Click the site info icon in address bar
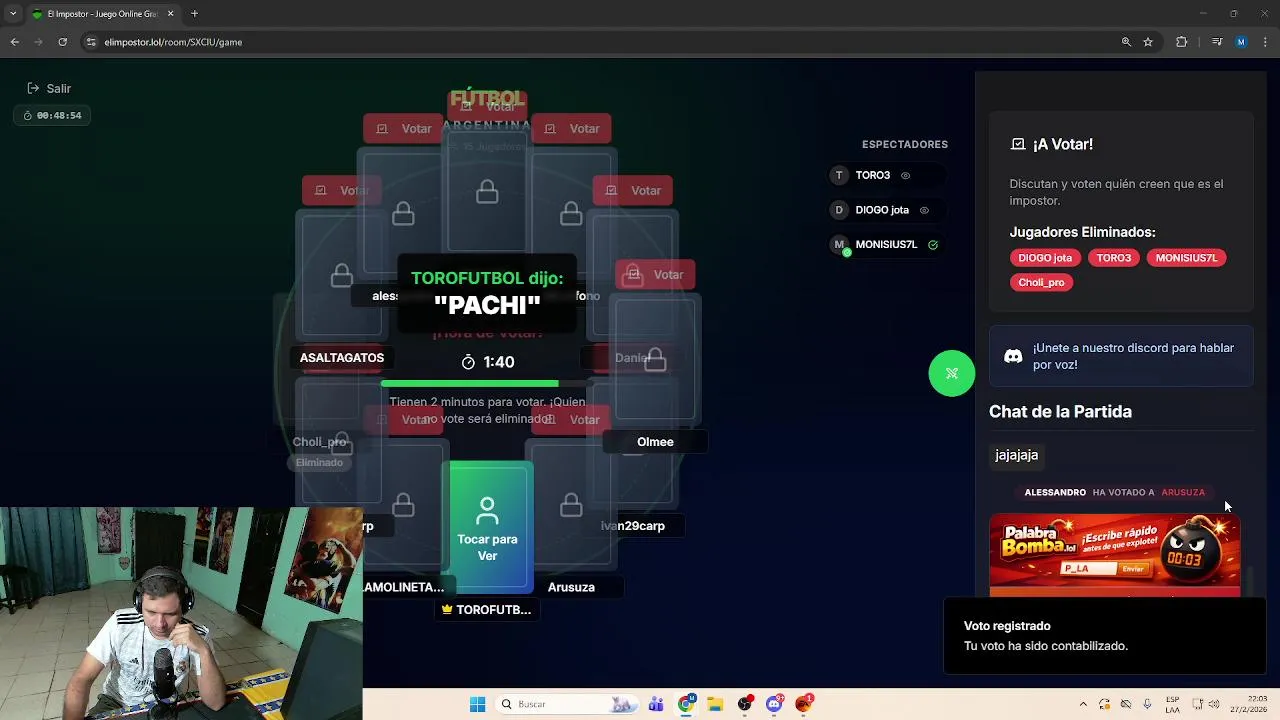This screenshot has height=720, width=1280. click(91, 42)
